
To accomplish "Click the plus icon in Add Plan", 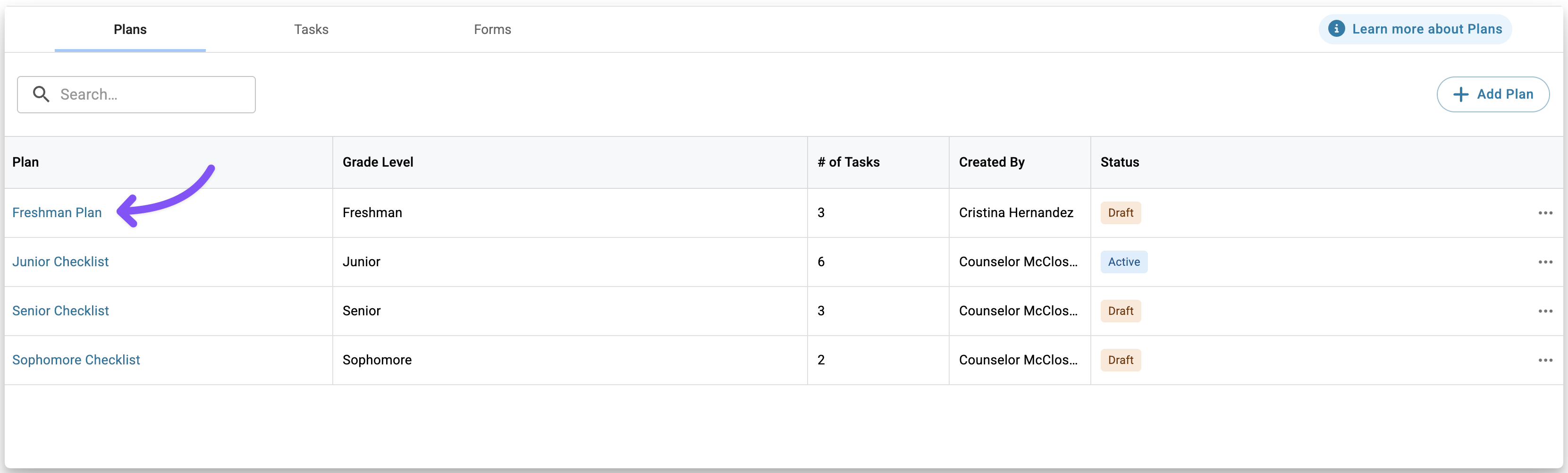I will (x=1460, y=94).
